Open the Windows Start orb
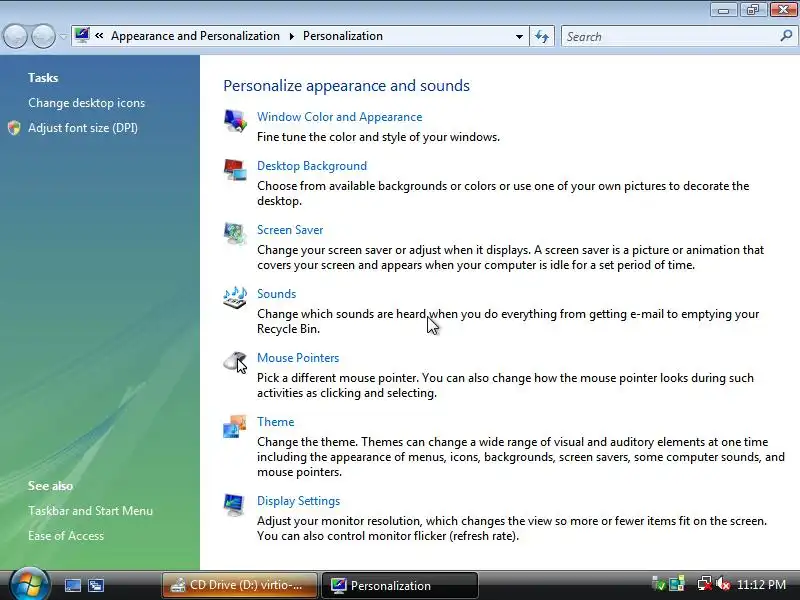Image resolution: width=800 pixels, height=600 pixels. pos(30,585)
